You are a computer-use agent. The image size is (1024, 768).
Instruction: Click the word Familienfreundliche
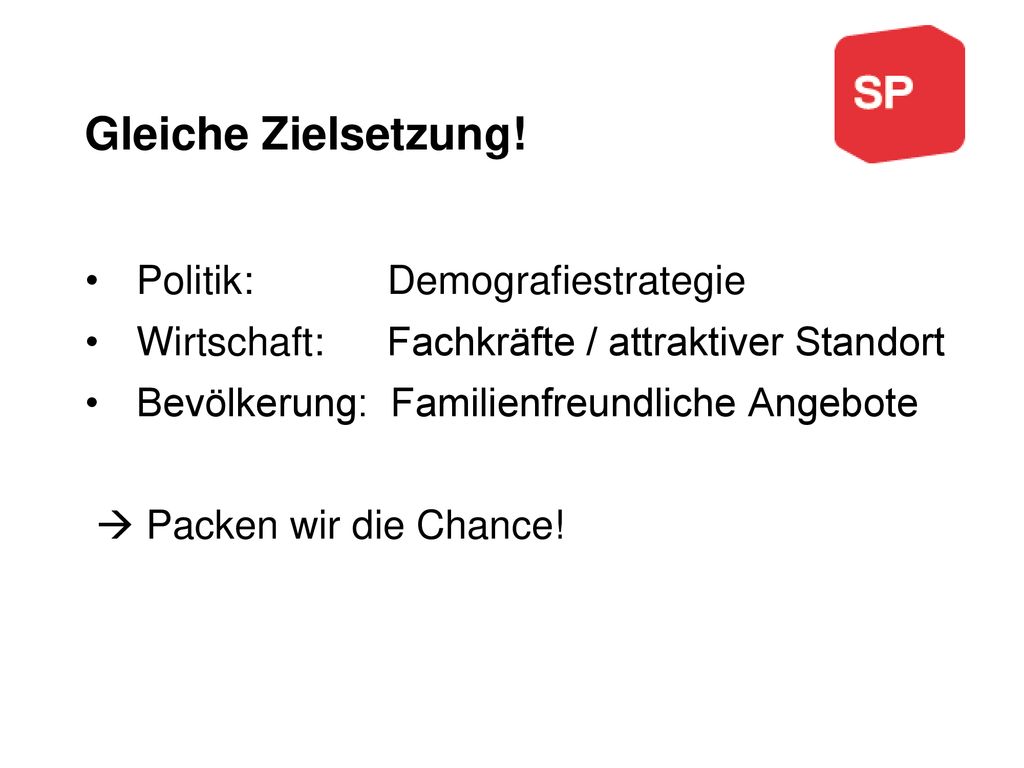tap(564, 403)
